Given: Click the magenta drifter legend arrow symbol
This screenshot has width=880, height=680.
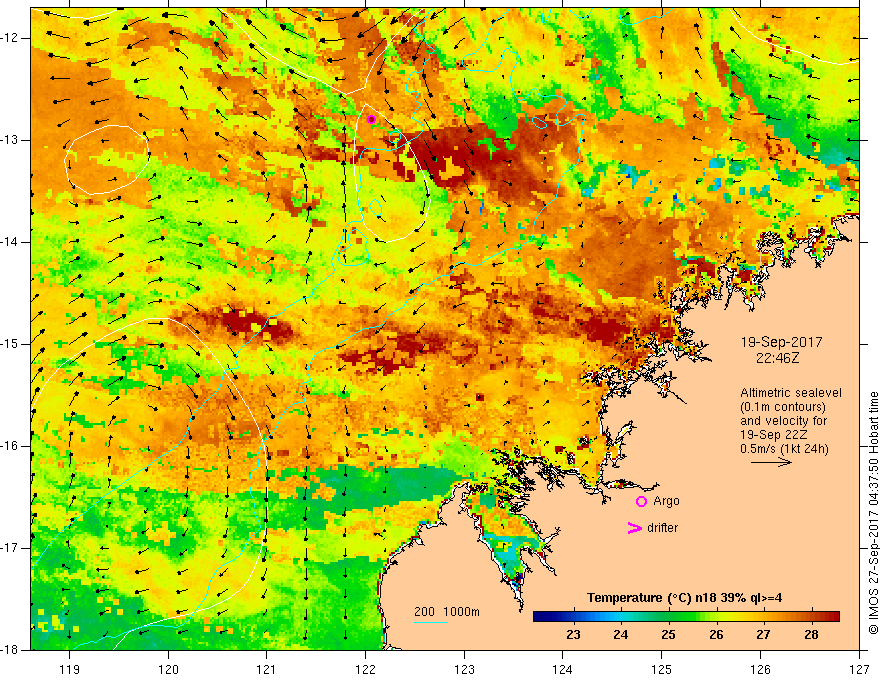Looking at the screenshot, I should [x=634, y=528].
